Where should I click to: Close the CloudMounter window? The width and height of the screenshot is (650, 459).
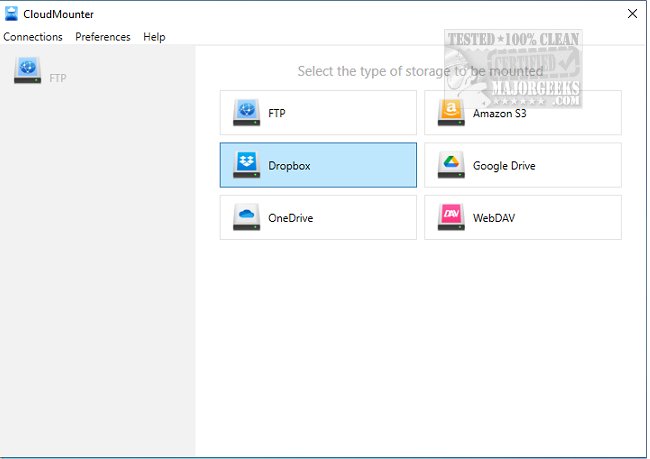632,14
